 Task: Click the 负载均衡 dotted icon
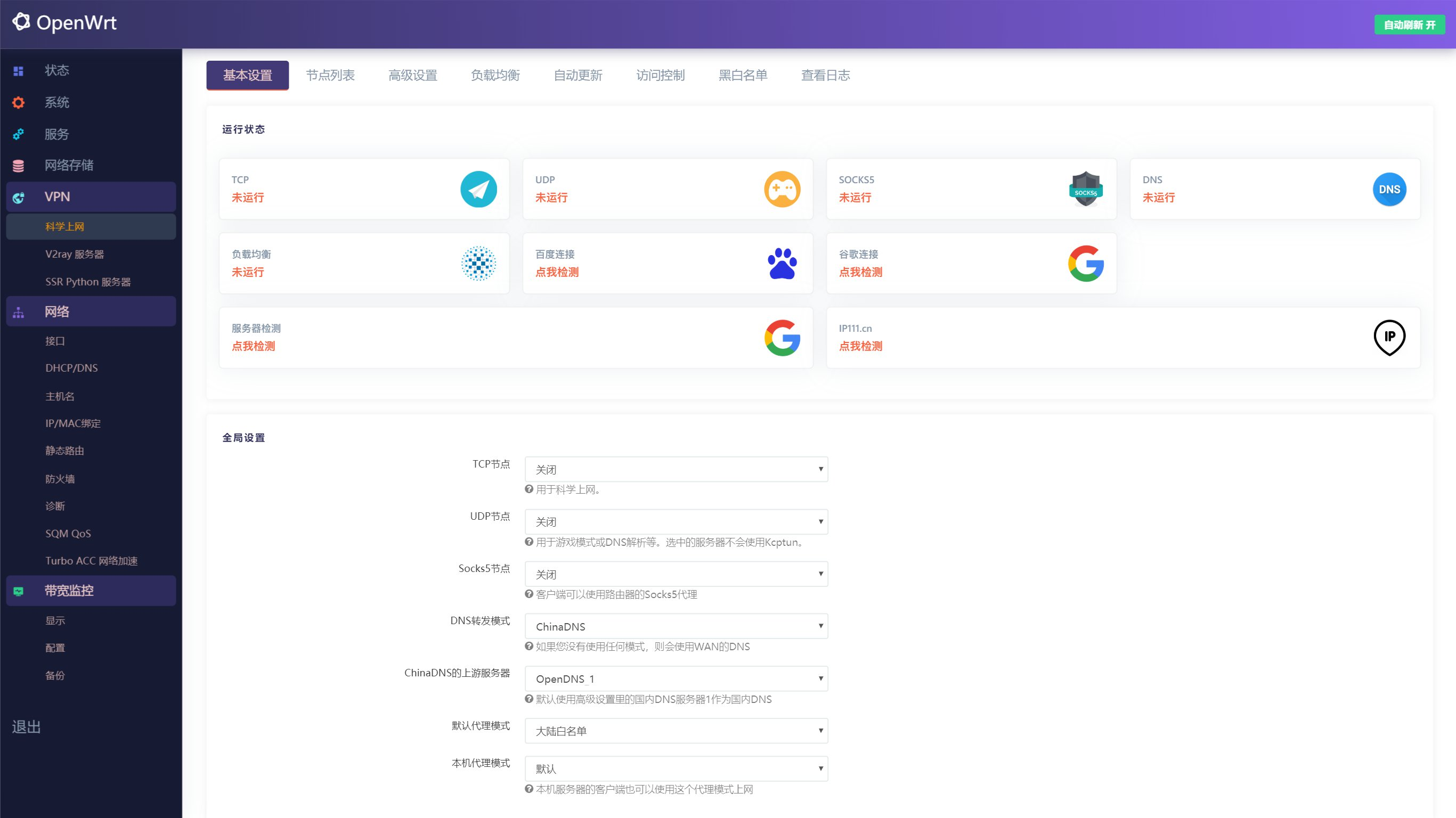point(479,263)
